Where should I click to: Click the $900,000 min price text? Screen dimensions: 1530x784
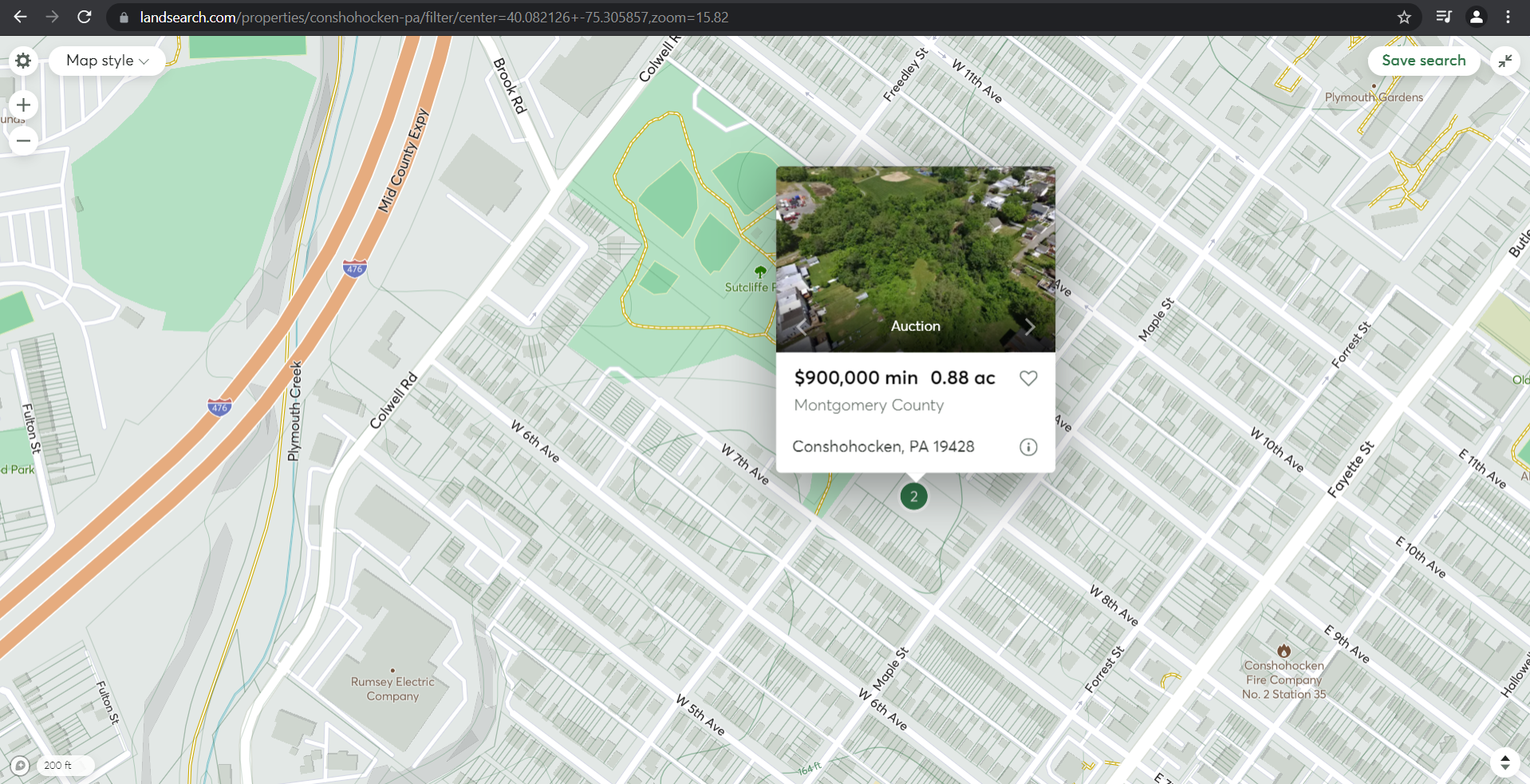click(x=856, y=377)
